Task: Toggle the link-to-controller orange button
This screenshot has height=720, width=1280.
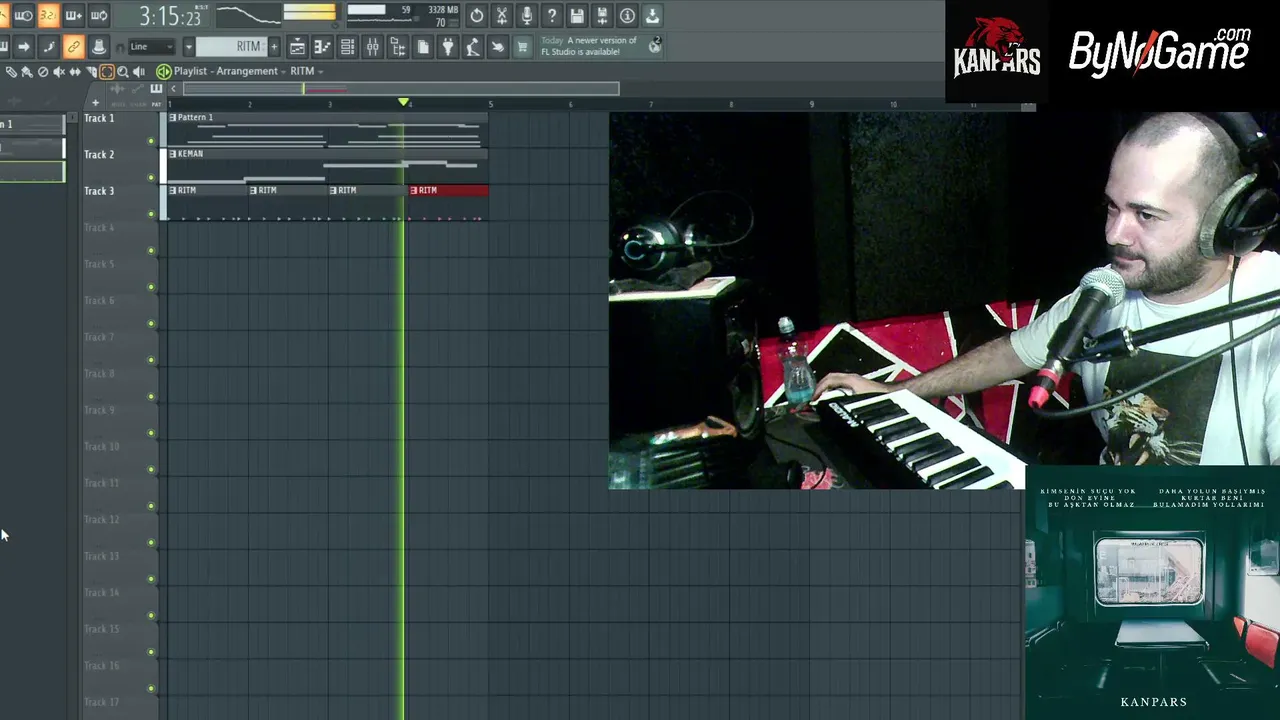Action: 73,47
